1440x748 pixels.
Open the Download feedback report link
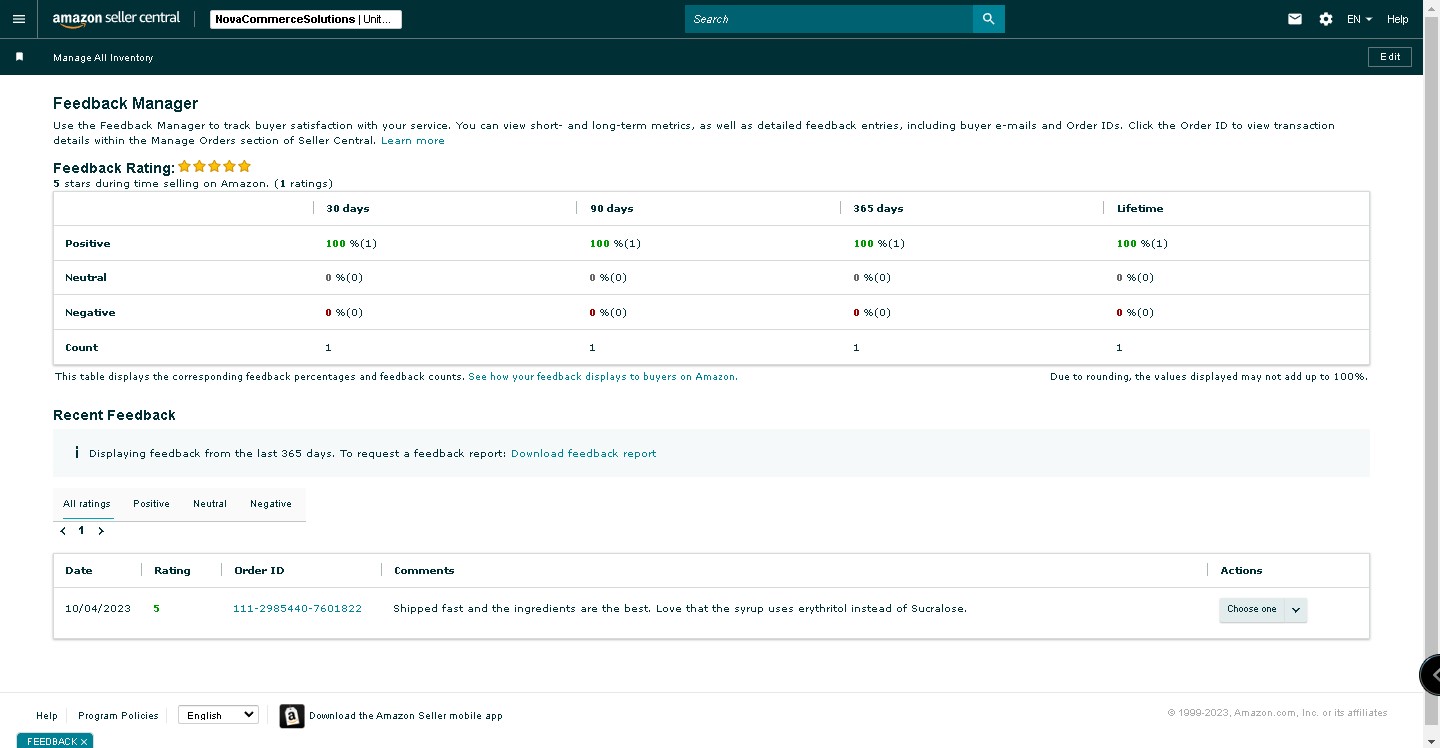click(x=584, y=454)
